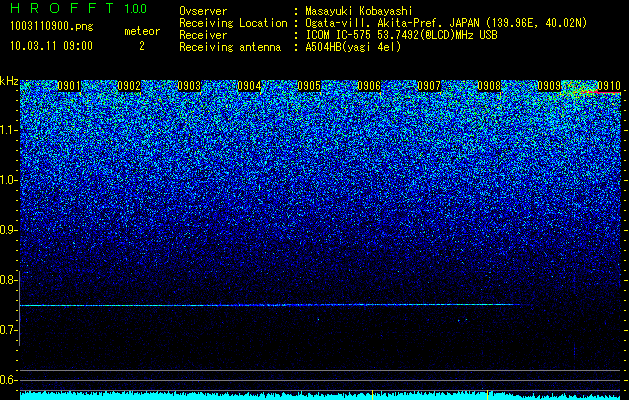Click the Receiver field label

point(203,35)
